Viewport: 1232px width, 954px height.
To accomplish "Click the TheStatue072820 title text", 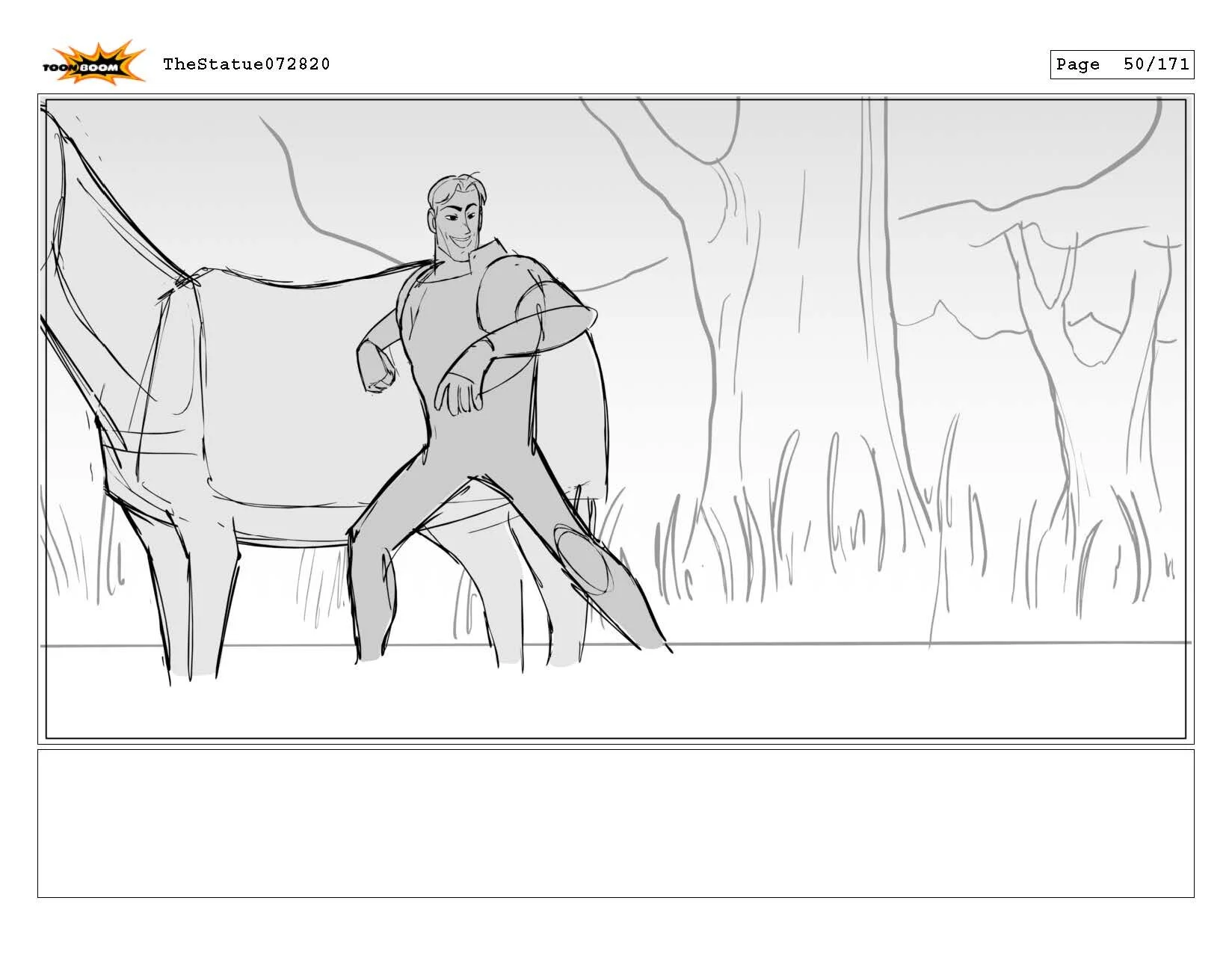I will point(247,64).
